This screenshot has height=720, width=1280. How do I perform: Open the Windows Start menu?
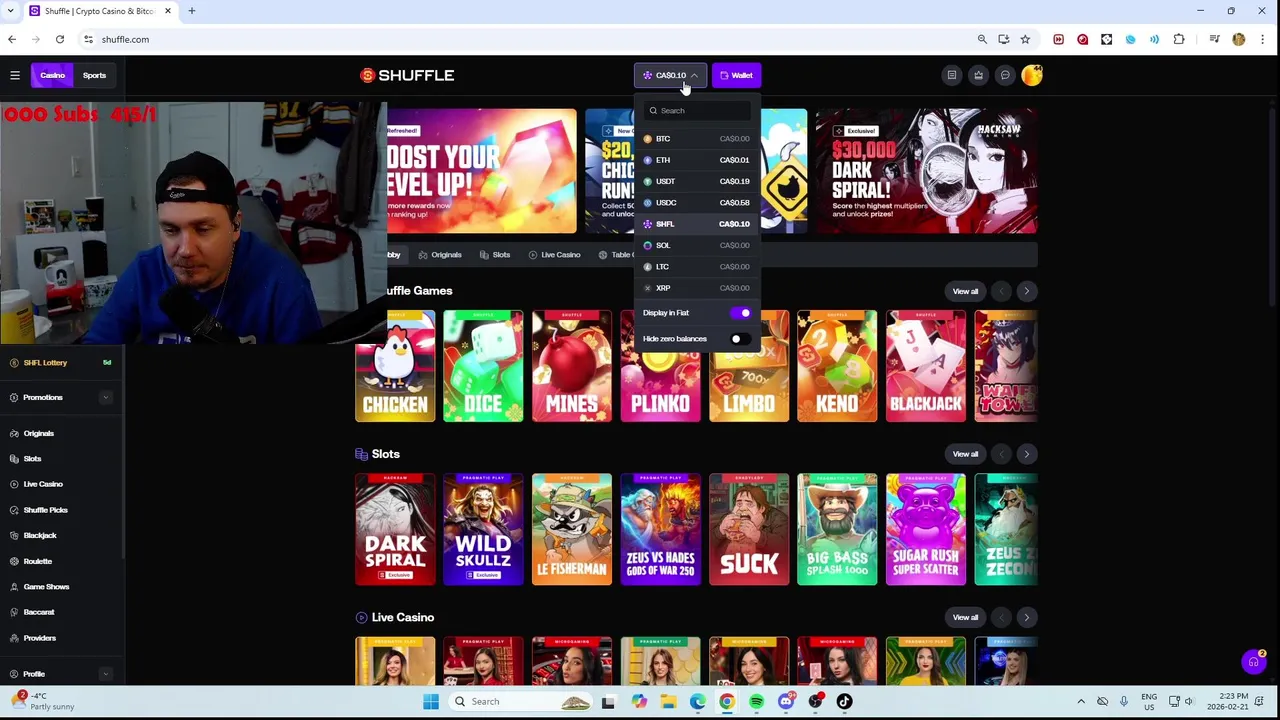point(431,701)
